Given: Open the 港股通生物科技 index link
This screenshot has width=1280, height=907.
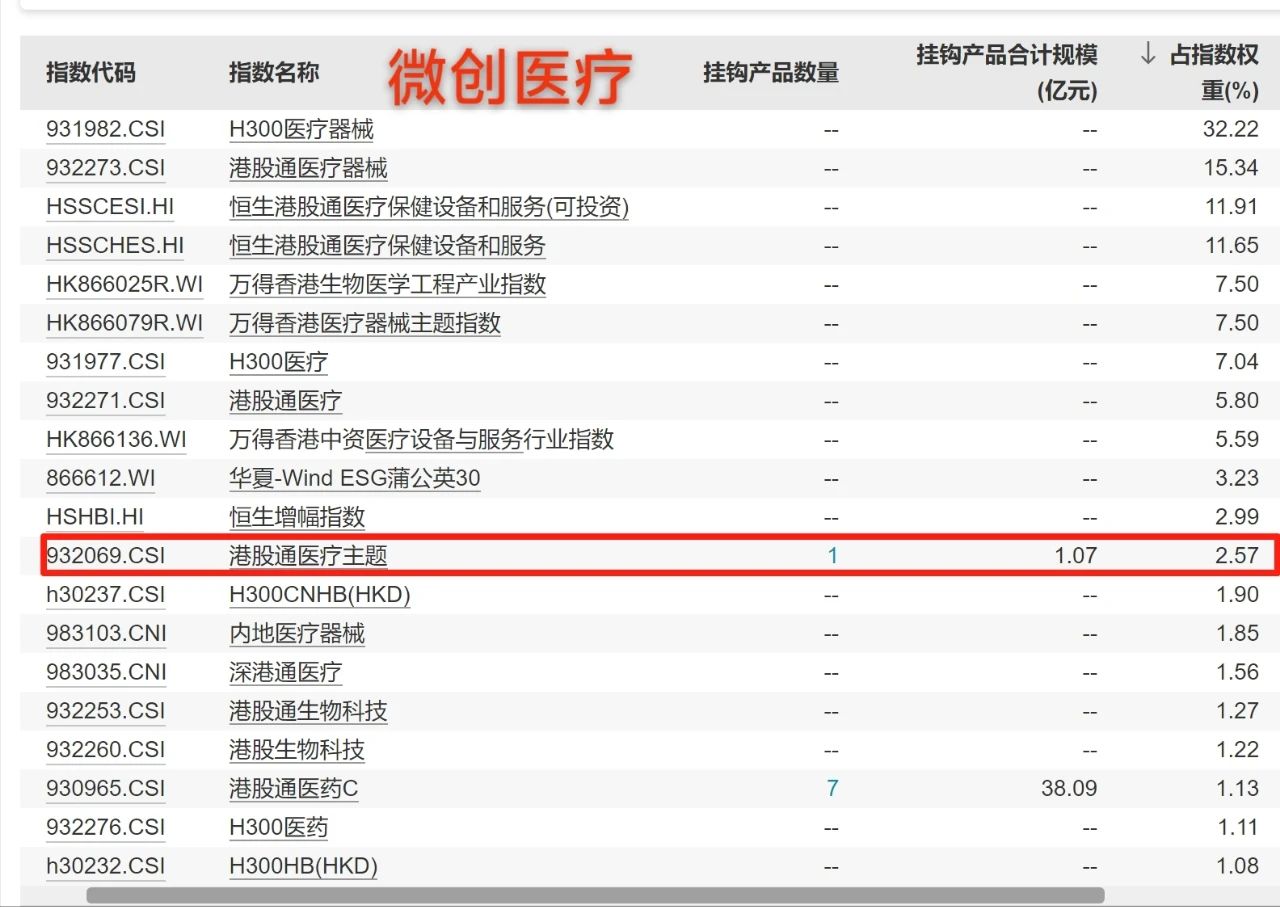Looking at the screenshot, I should 308,711.
